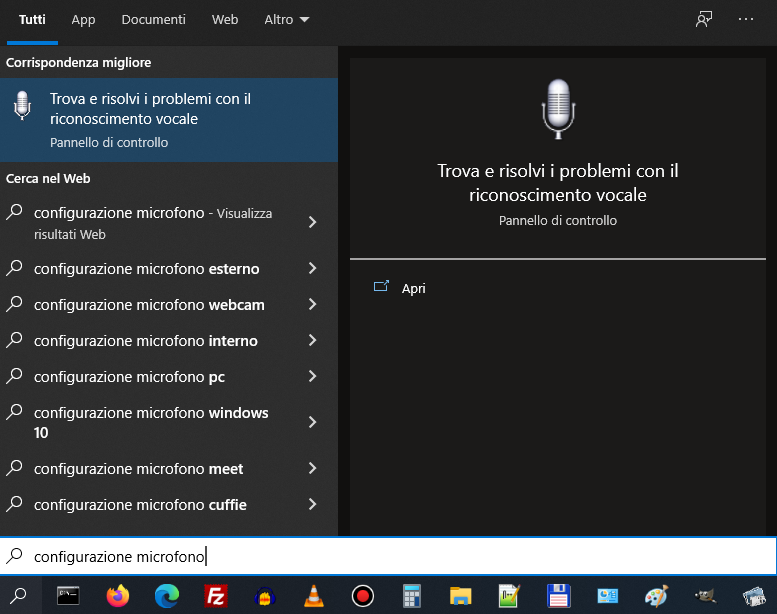Click the Apri action in the preview pane

coord(414,288)
